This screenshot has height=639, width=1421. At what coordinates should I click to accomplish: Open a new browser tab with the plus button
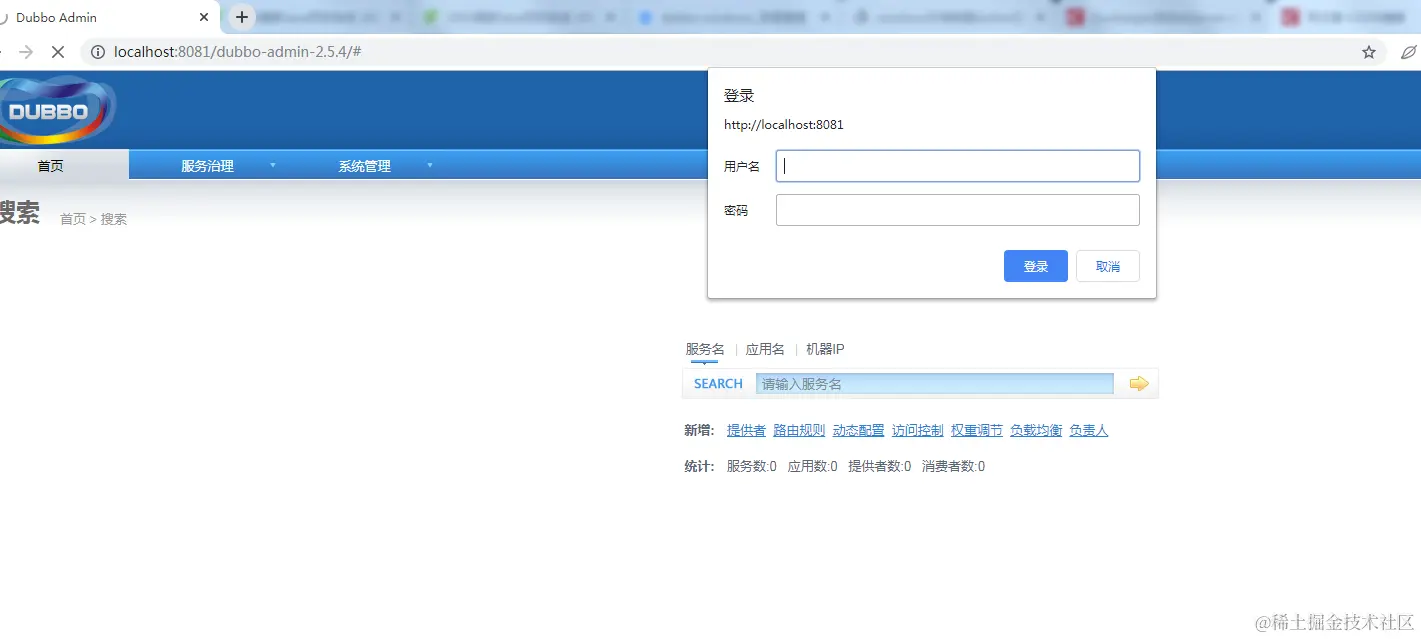241,17
